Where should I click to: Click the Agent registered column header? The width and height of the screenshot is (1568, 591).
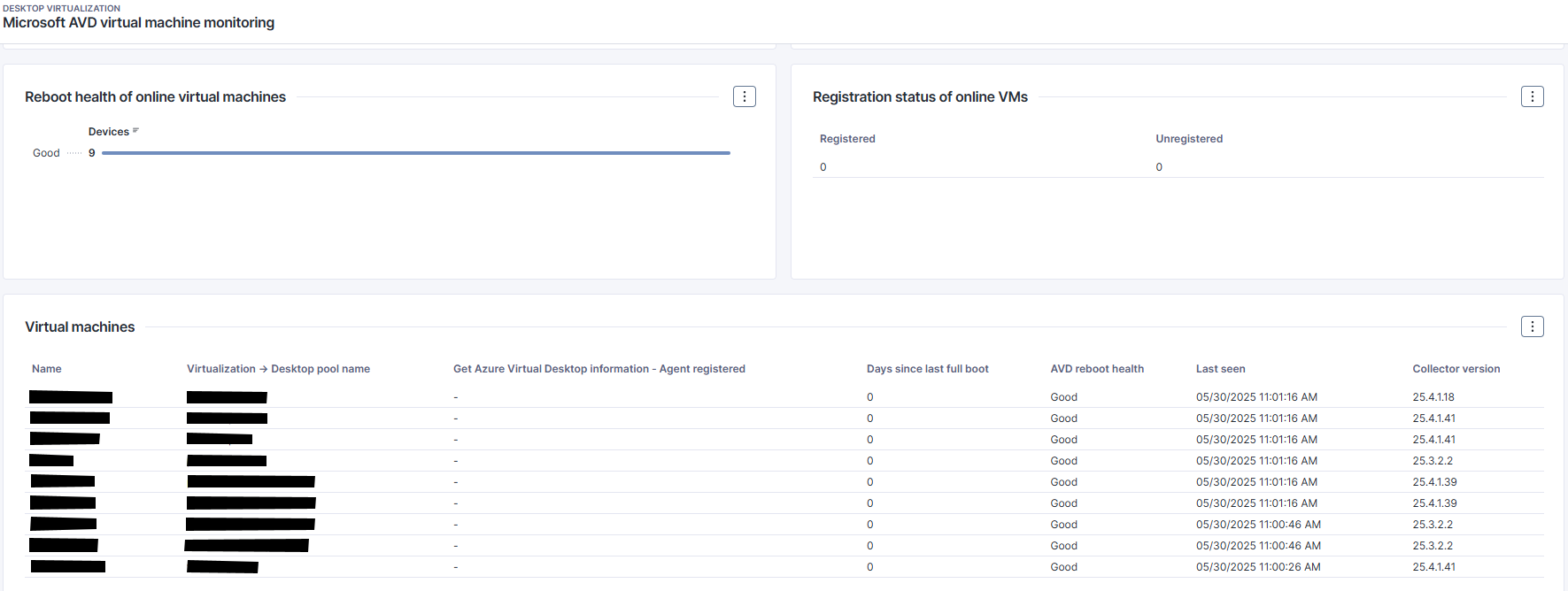pos(599,369)
